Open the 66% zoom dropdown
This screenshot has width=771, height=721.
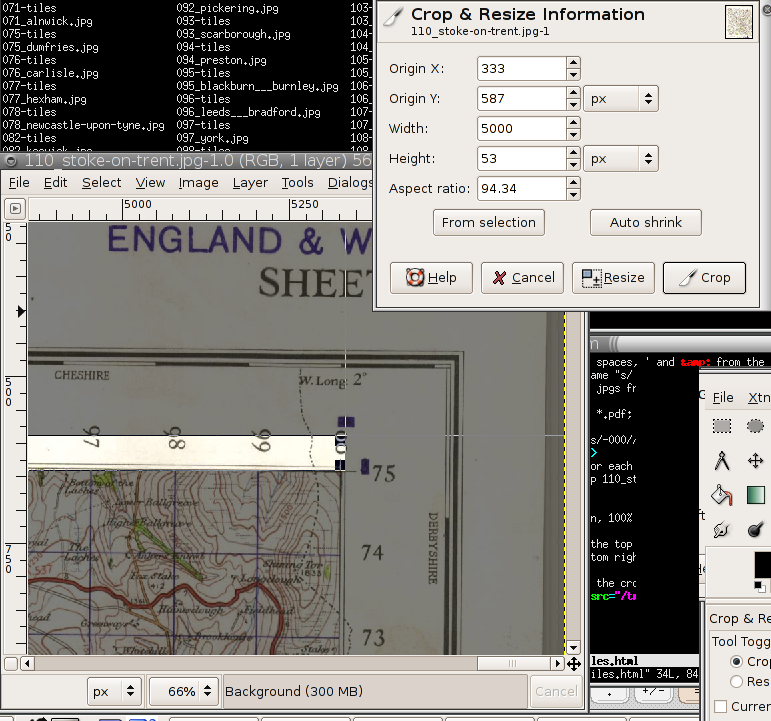pyautogui.click(x=183, y=691)
